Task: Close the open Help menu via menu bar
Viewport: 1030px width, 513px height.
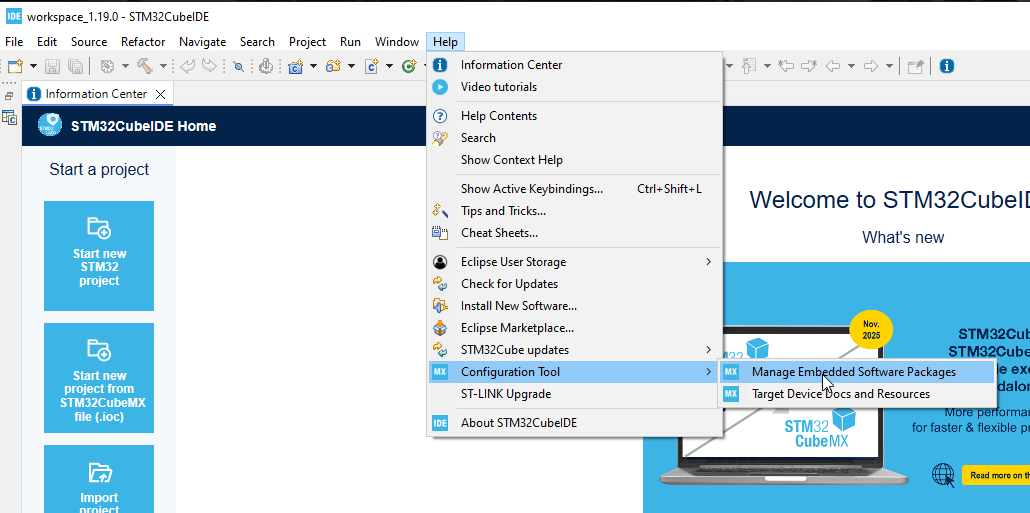Action: pyautogui.click(x=445, y=42)
